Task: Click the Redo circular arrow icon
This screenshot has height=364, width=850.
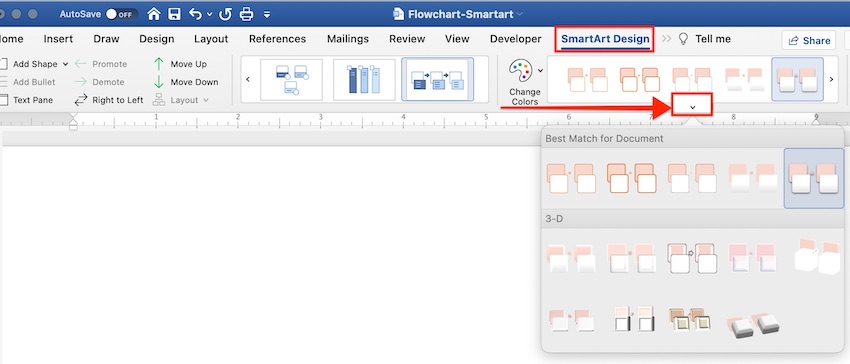Action: [225, 14]
